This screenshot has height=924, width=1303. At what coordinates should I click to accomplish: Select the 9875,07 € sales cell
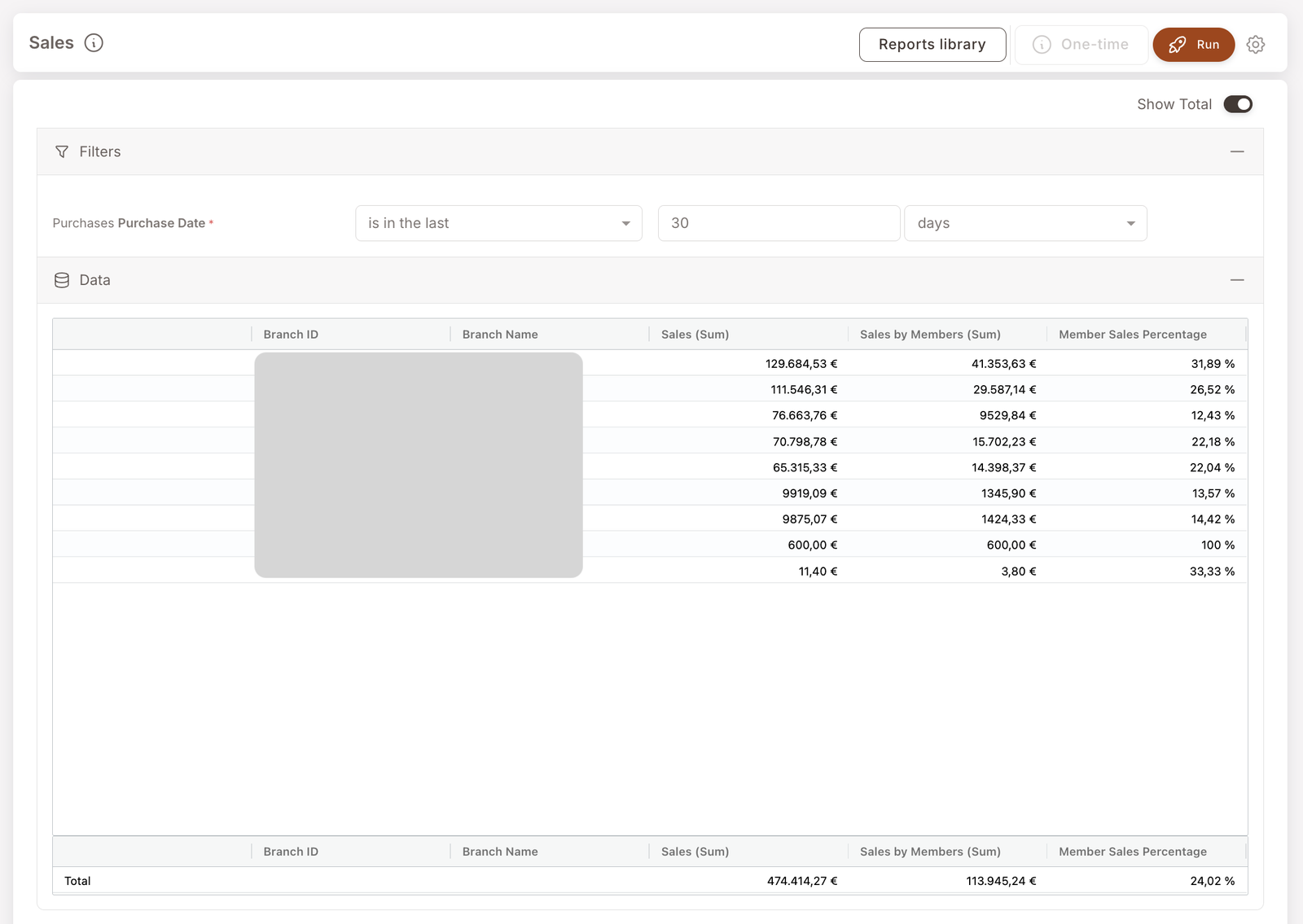(x=748, y=519)
